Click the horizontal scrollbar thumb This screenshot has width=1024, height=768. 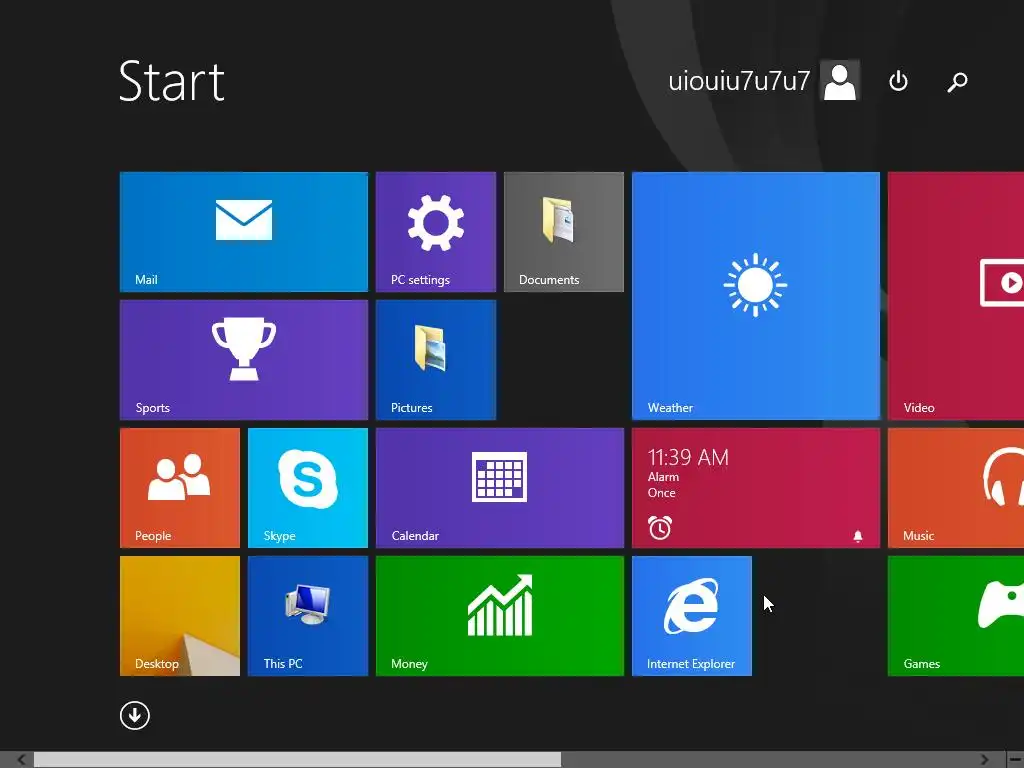(297, 760)
